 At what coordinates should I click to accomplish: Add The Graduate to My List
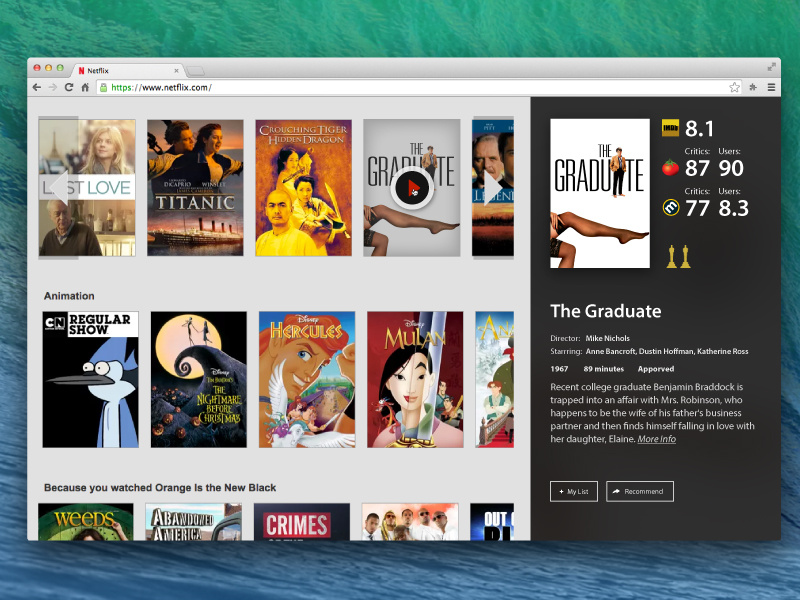click(574, 491)
